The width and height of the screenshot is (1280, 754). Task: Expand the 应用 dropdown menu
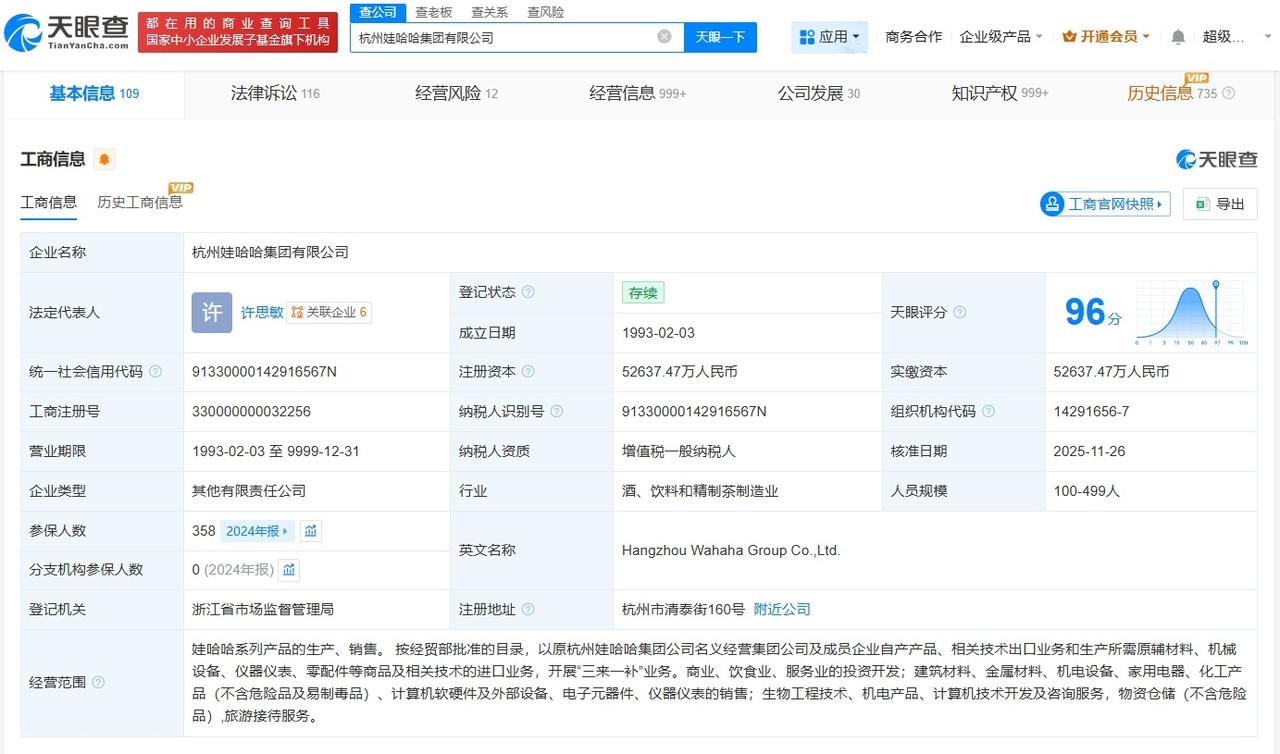pyautogui.click(x=830, y=37)
